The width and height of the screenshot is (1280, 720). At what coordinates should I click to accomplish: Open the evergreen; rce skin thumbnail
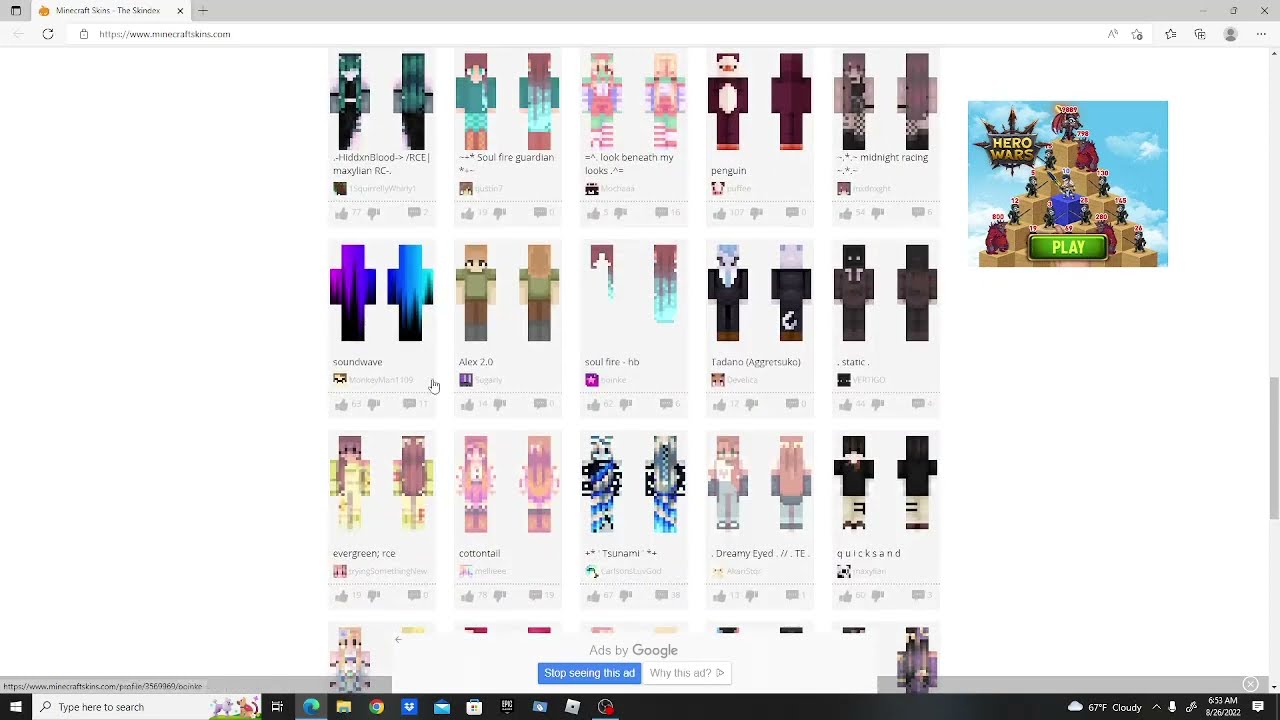tap(381, 484)
